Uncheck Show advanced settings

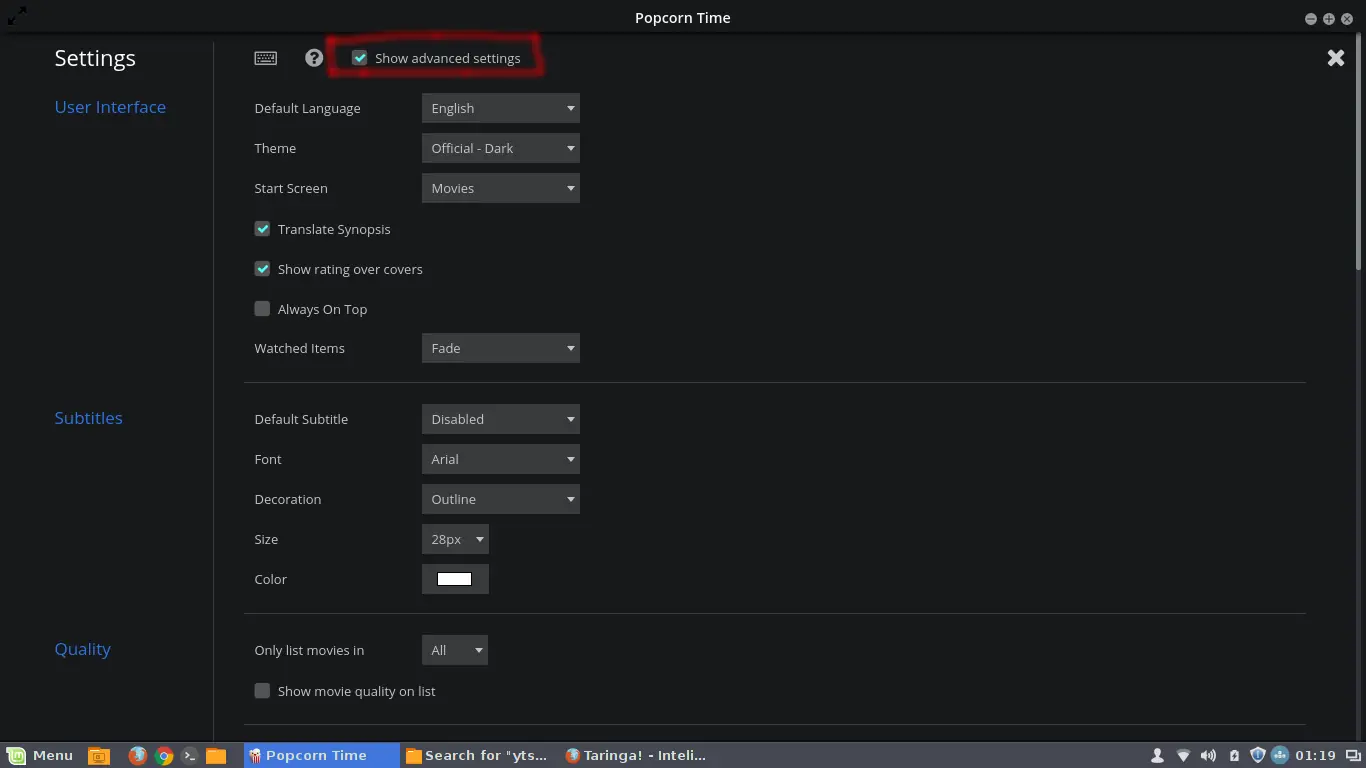click(x=359, y=58)
